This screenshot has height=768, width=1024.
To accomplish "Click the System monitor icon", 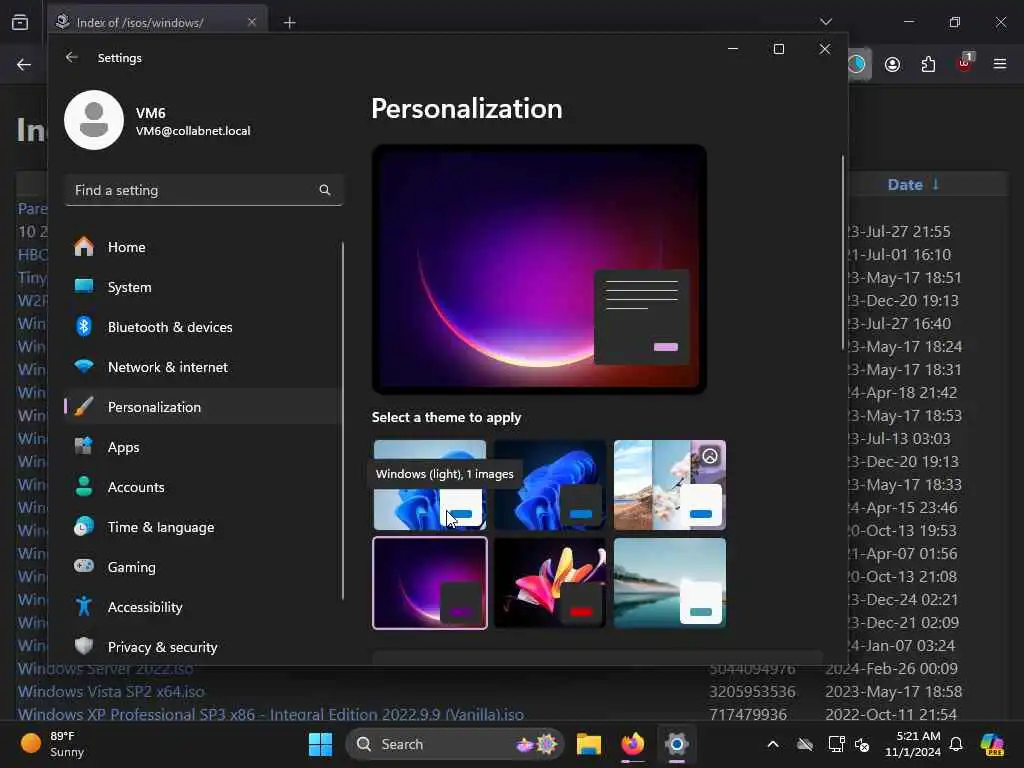I will coord(84,286).
